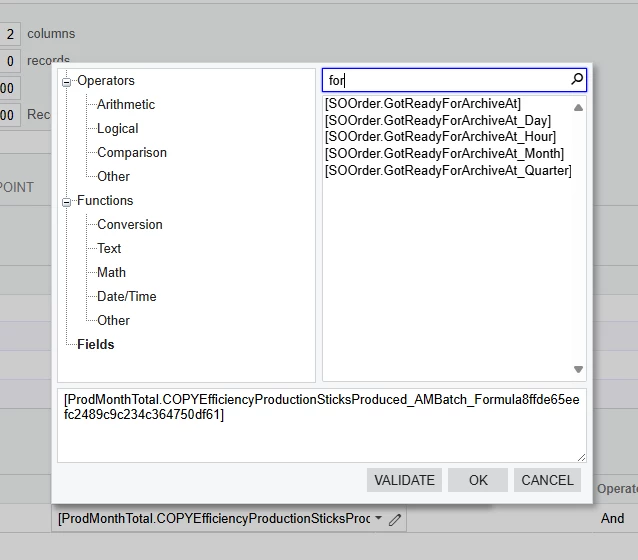Select Text under Functions
This screenshot has height=560, width=638.
point(109,249)
